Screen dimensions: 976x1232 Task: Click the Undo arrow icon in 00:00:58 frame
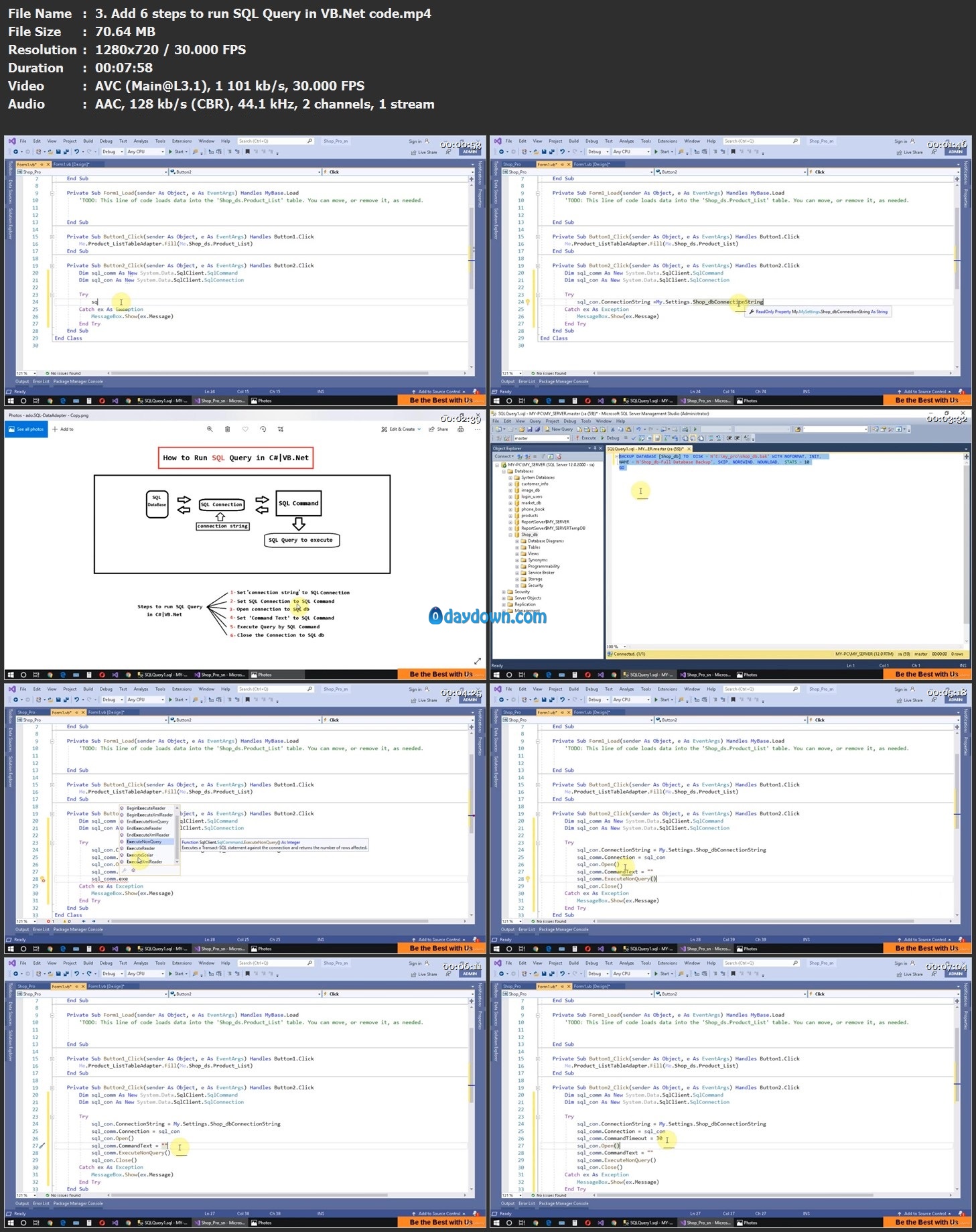pos(77,152)
